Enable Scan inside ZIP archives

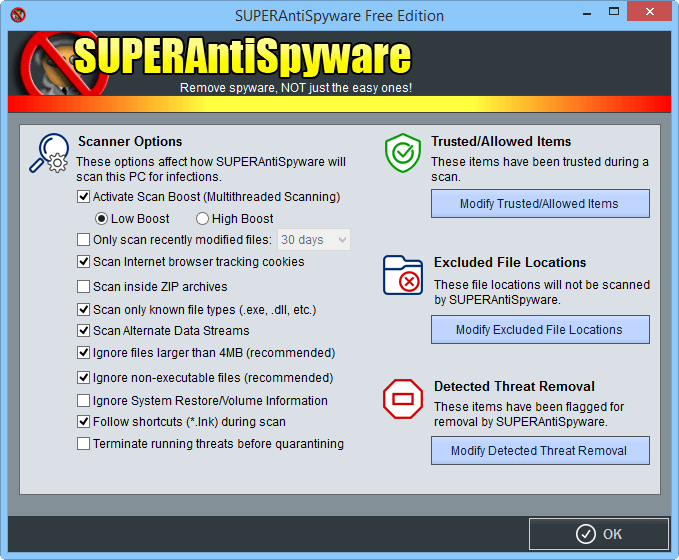(83, 287)
